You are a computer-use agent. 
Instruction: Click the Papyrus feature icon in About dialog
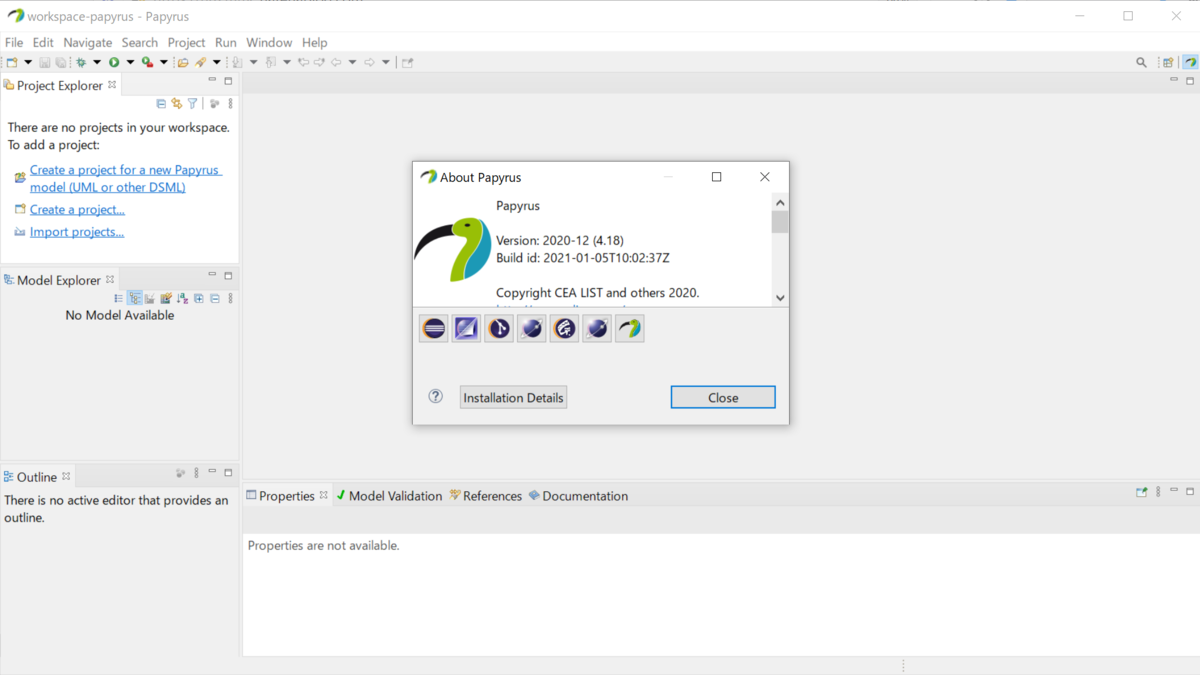(630, 328)
